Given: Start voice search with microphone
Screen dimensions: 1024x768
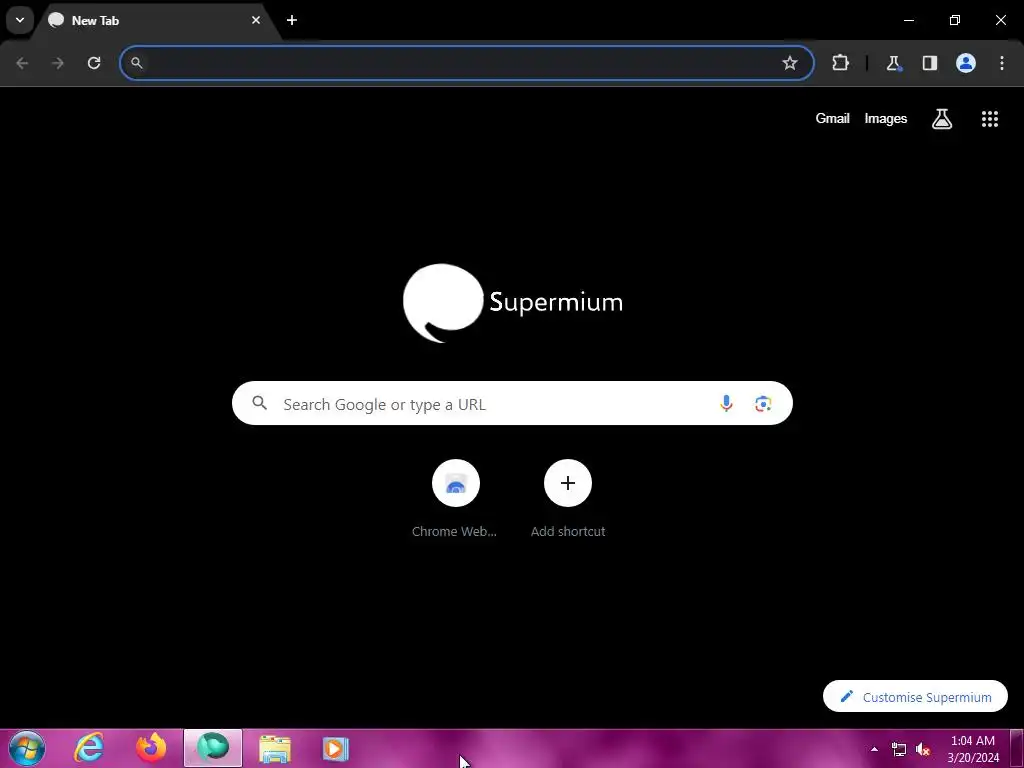Looking at the screenshot, I should (x=726, y=404).
